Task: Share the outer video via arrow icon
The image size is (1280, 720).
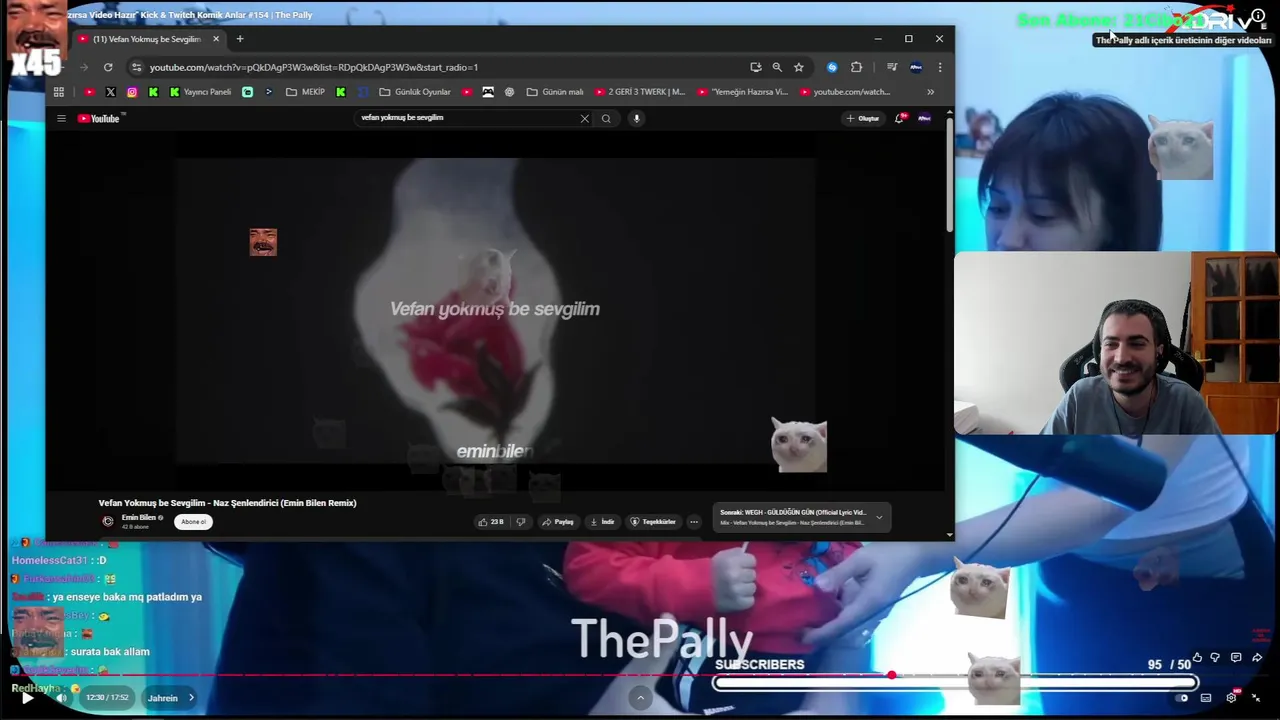Action: tap(1257, 658)
